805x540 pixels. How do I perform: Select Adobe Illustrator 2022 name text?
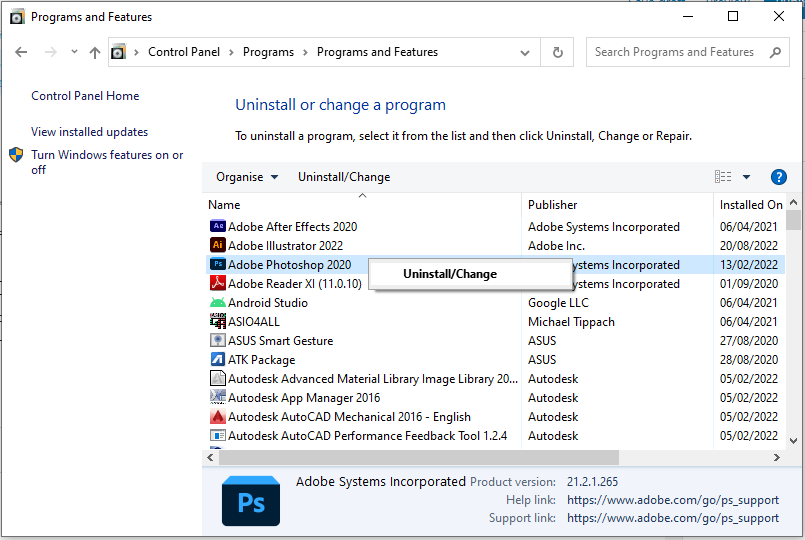[285, 246]
